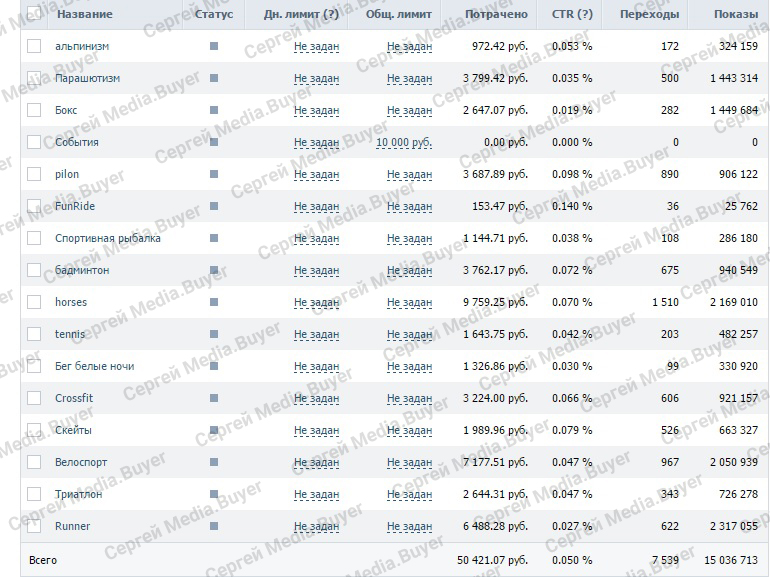Set daily limit for альпинизм
Viewport: 770px width, 577px height.
coord(317,47)
